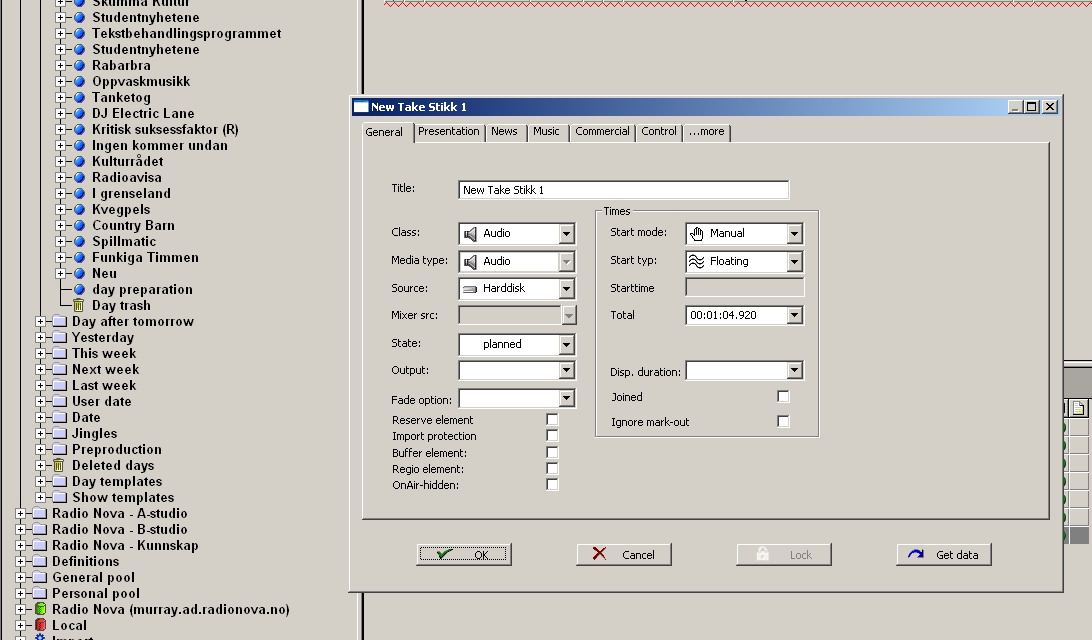Click the Deleted days trash icon
Image resolution: width=1092 pixels, height=640 pixels.
(x=59, y=466)
